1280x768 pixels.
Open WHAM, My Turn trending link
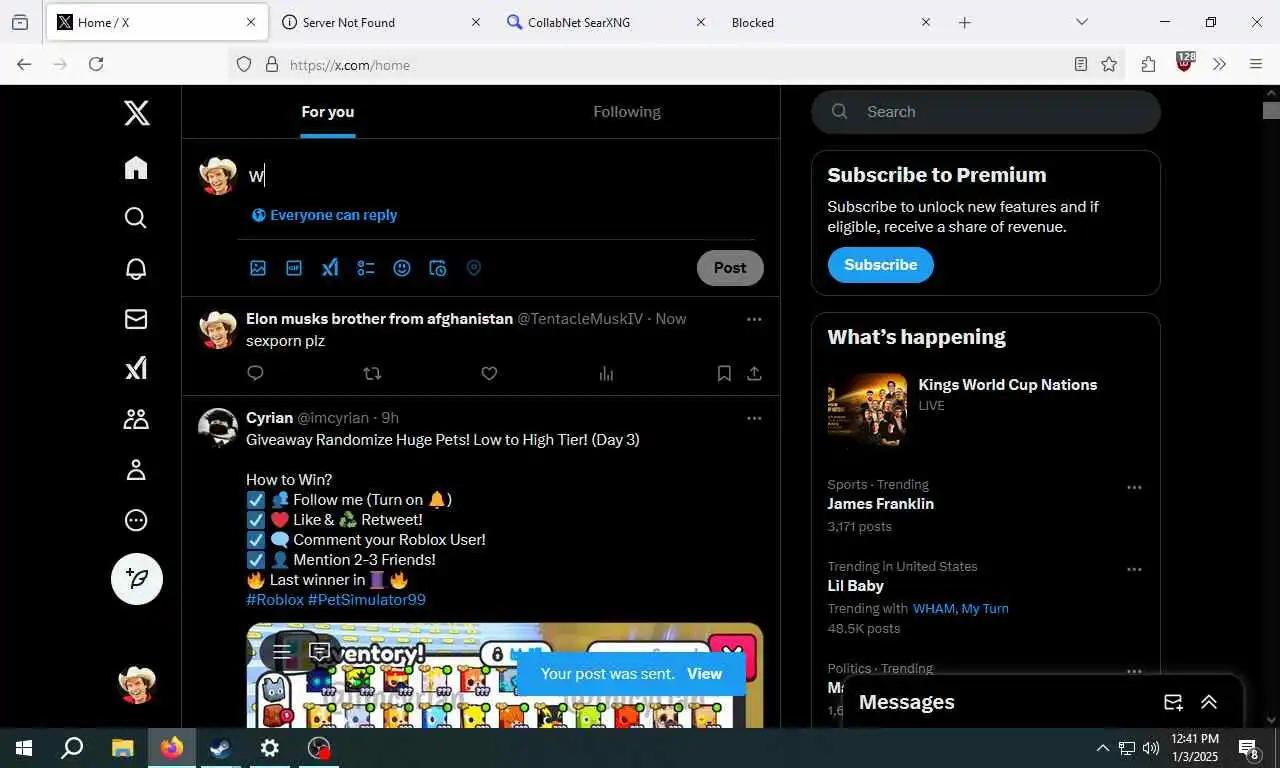(x=961, y=608)
